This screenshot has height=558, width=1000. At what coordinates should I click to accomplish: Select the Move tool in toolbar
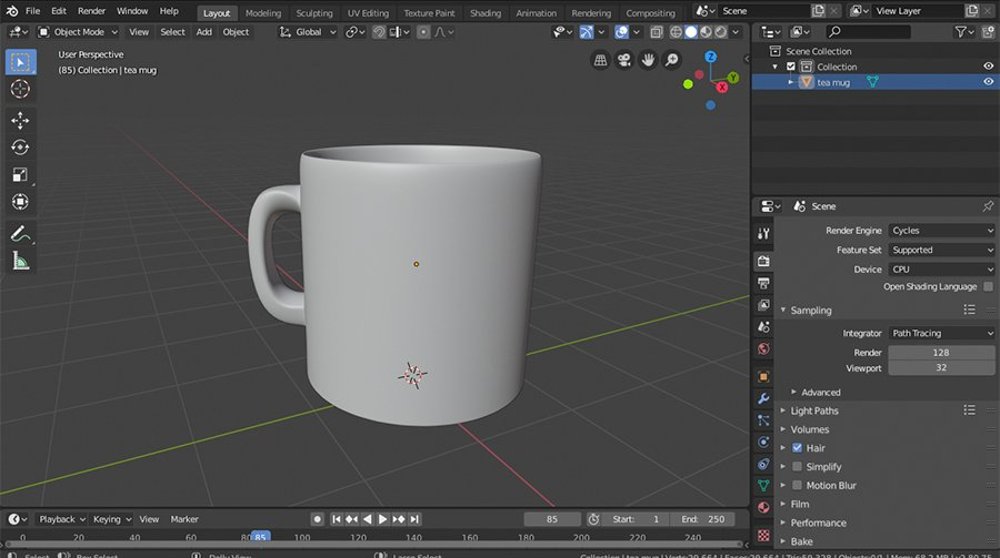pos(20,120)
